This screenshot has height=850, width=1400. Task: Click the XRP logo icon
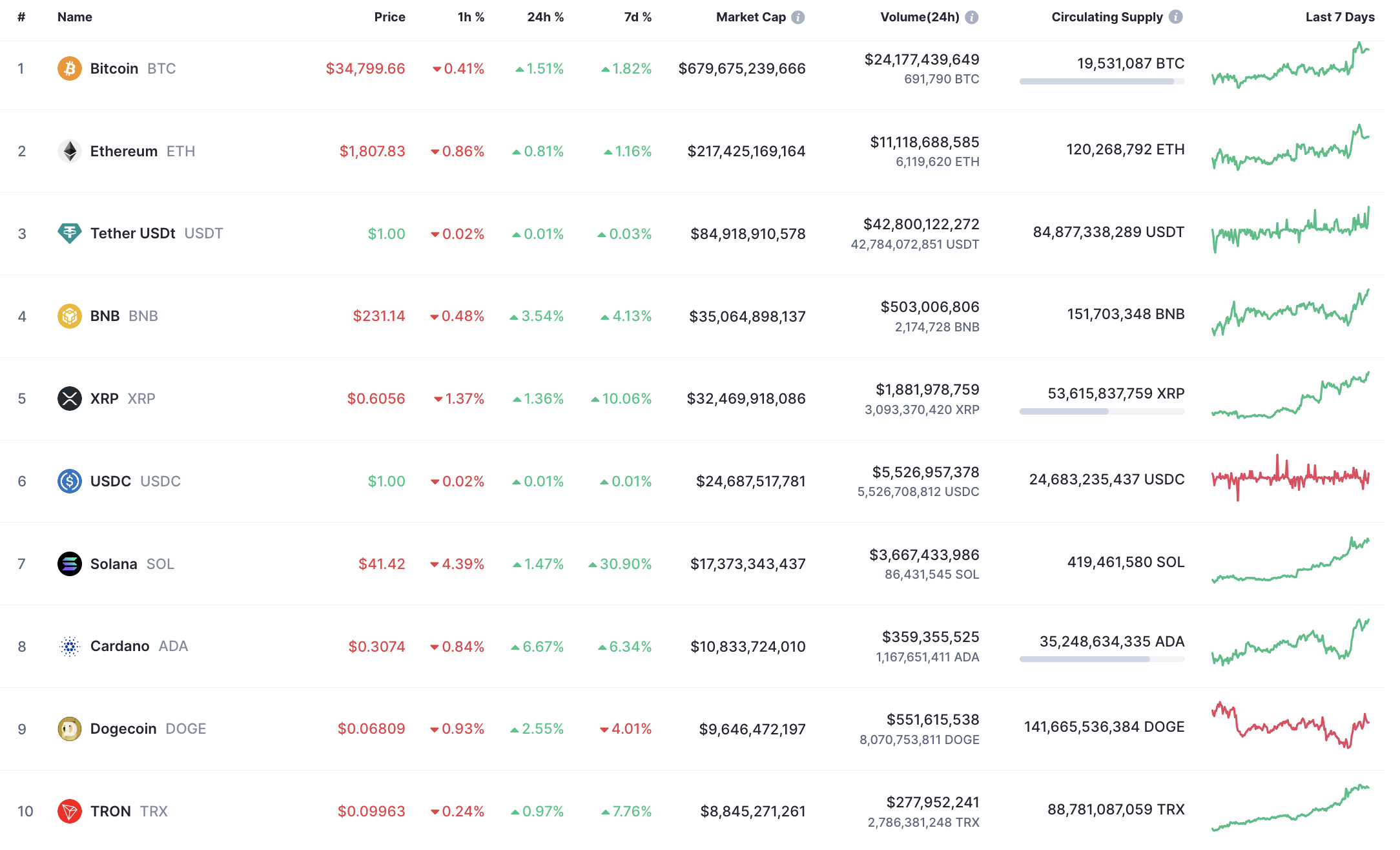69,399
